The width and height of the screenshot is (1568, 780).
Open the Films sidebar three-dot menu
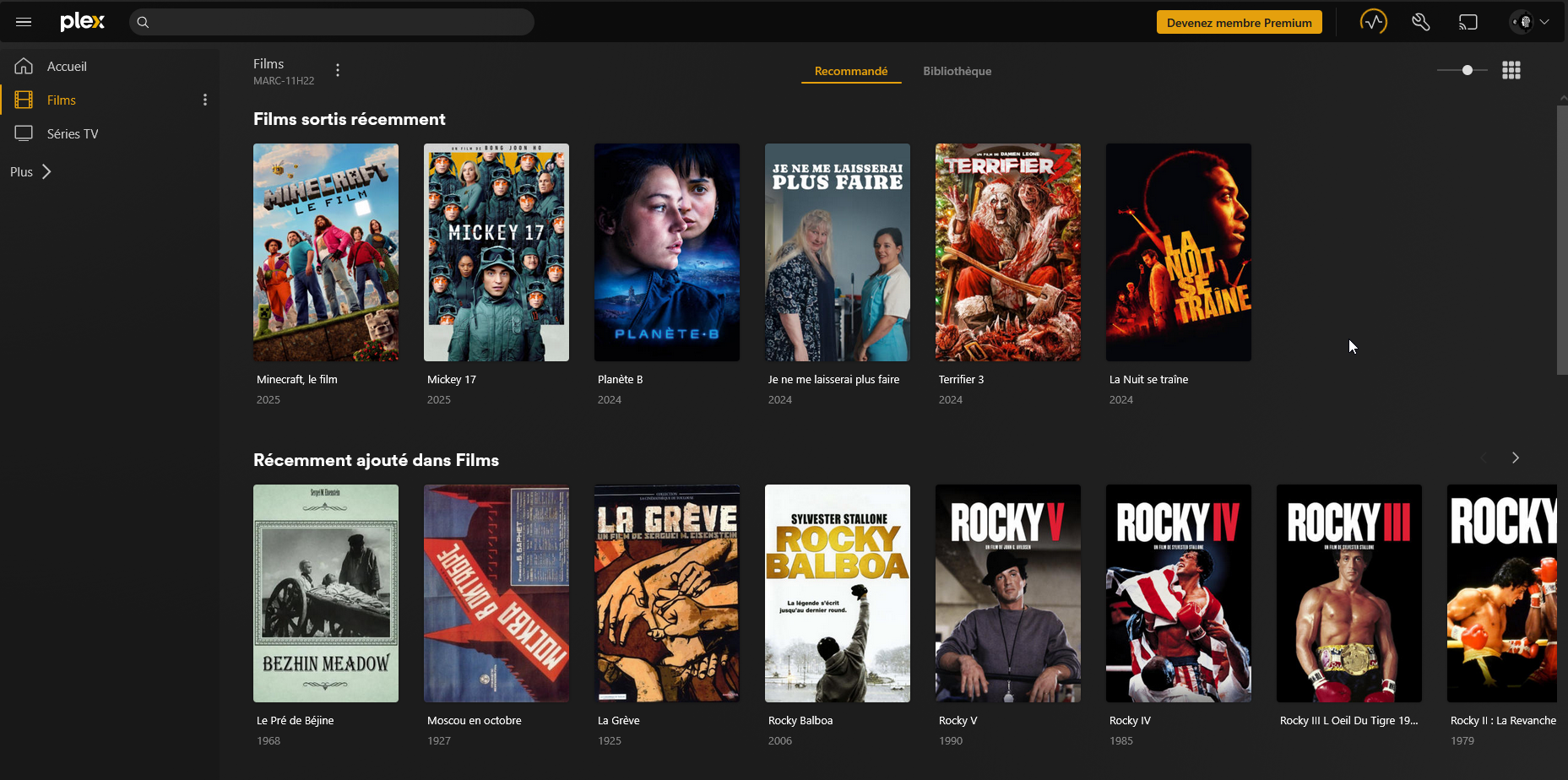pyautogui.click(x=204, y=100)
